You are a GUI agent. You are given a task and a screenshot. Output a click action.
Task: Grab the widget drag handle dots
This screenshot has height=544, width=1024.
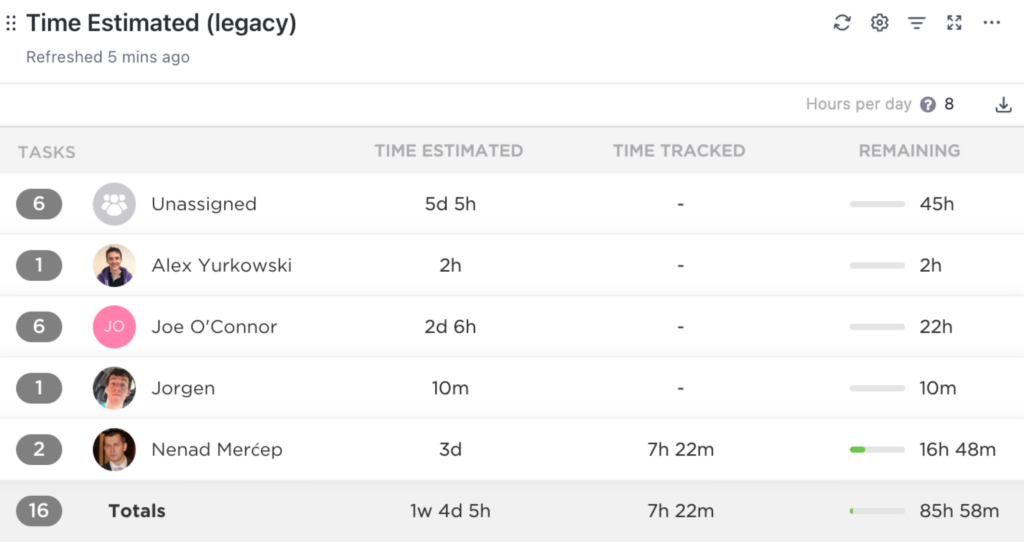[11, 23]
